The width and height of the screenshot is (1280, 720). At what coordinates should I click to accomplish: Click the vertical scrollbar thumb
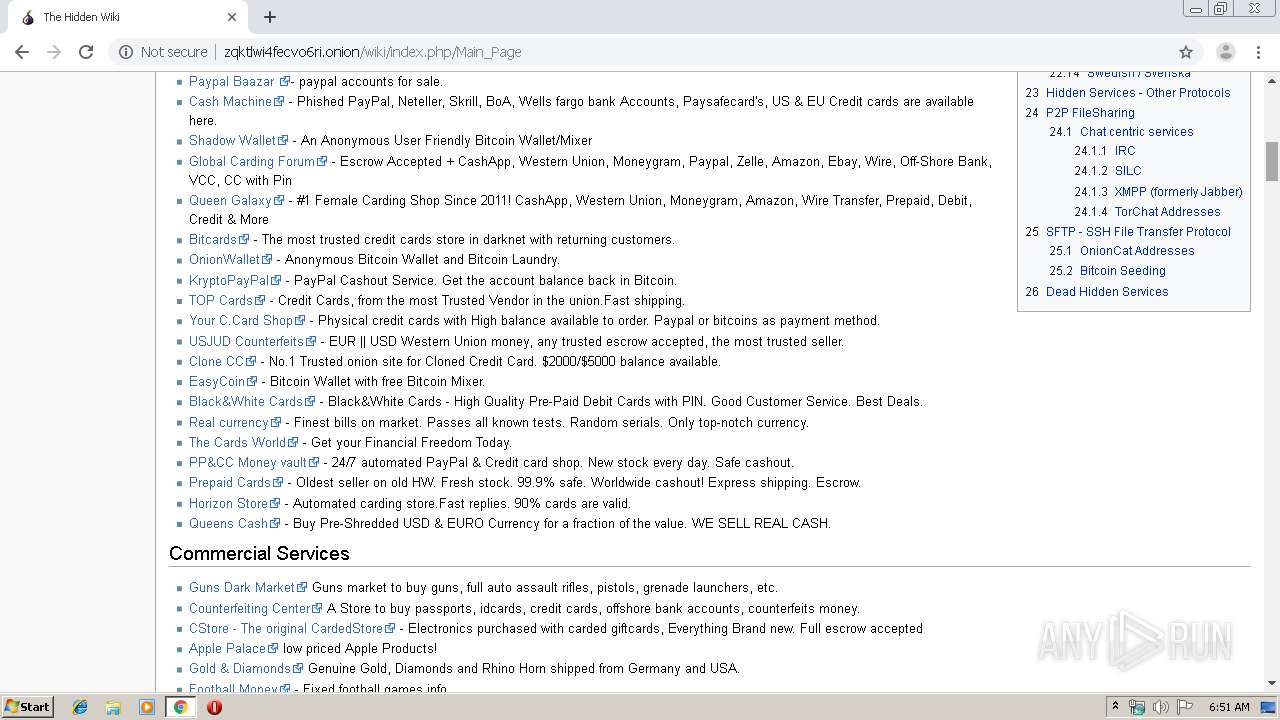(1272, 161)
